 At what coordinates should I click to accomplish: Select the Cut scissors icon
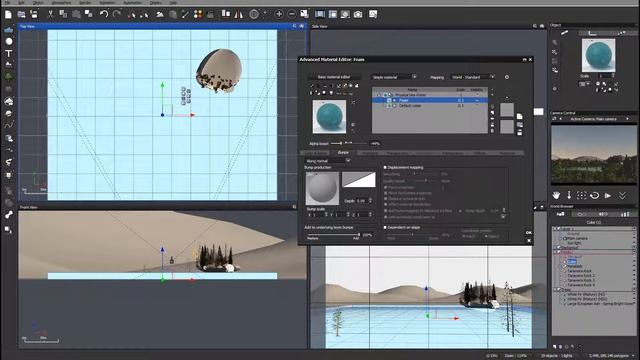[x=50, y=14]
